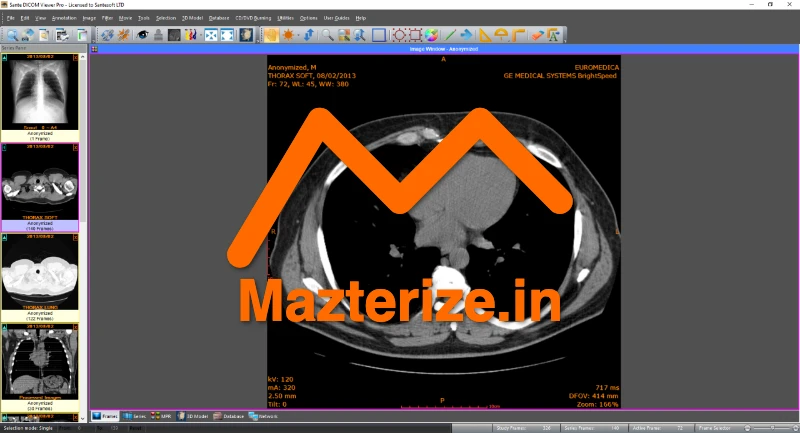
Task: Select the orange corner angle tool
Action: (x=518, y=35)
